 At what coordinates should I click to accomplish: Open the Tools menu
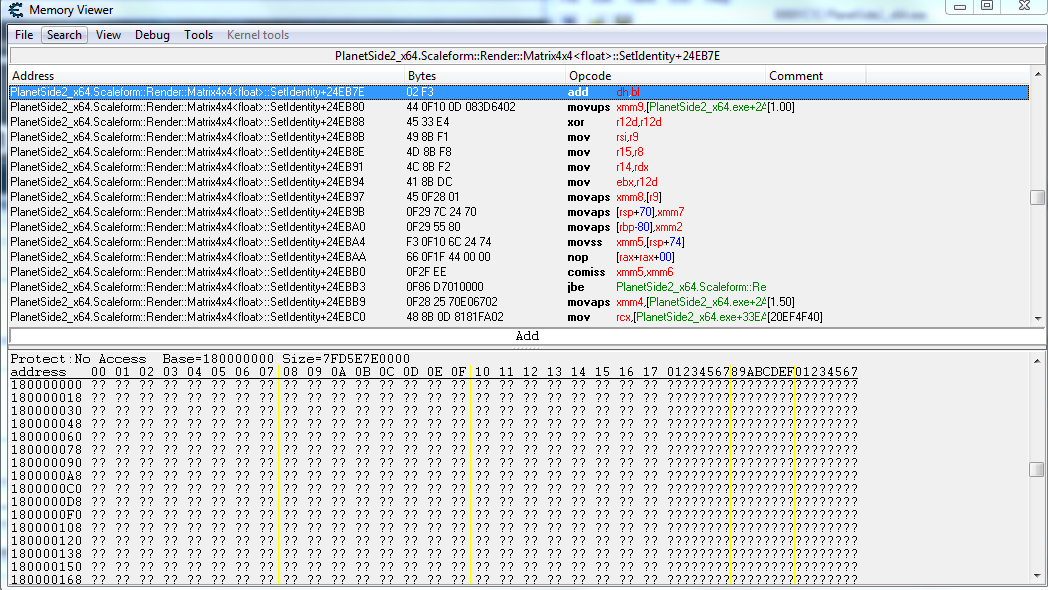pos(198,35)
